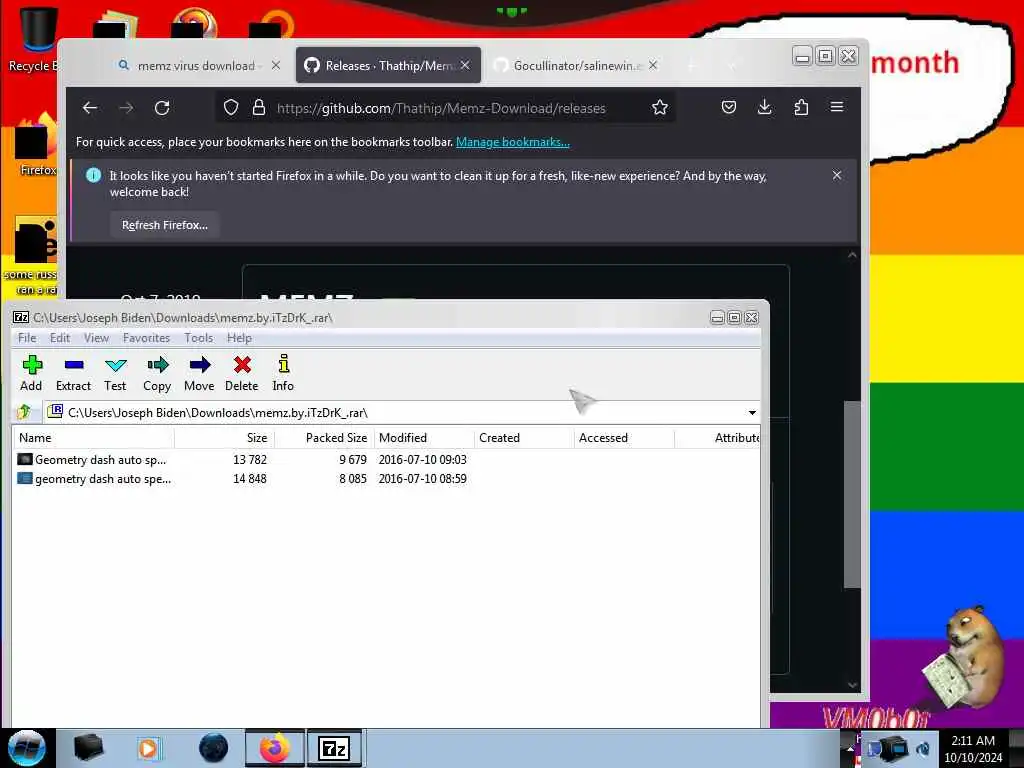
Task: Click the scroll-down arrow of Firefox page
Action: coord(852,685)
